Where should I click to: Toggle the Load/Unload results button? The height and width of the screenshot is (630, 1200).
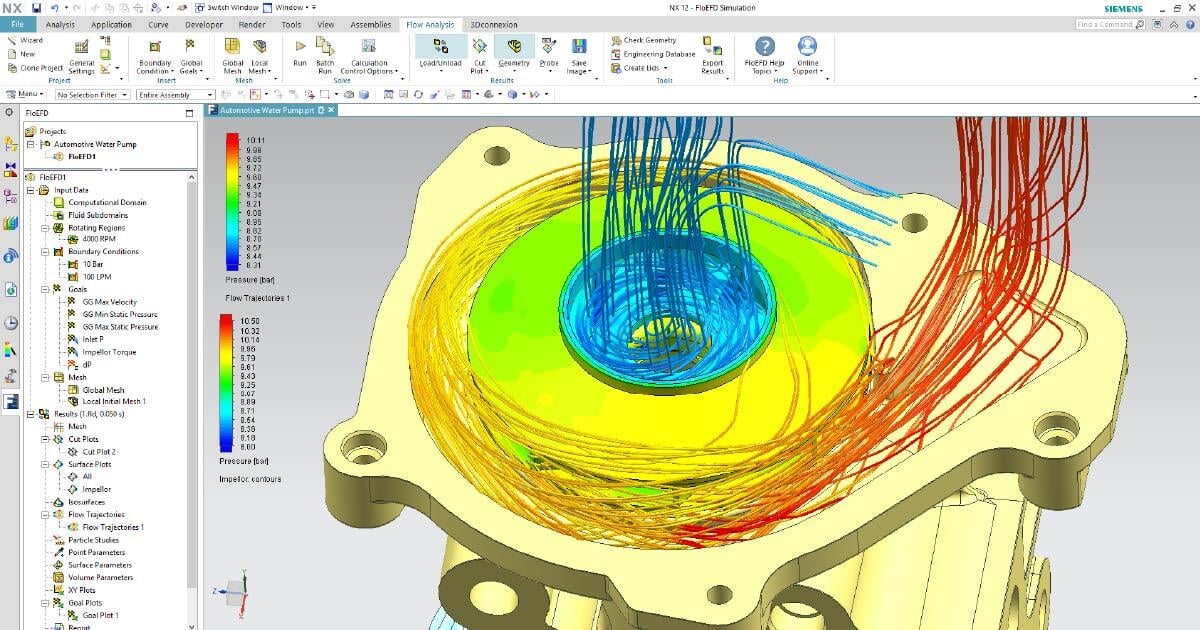click(x=440, y=47)
